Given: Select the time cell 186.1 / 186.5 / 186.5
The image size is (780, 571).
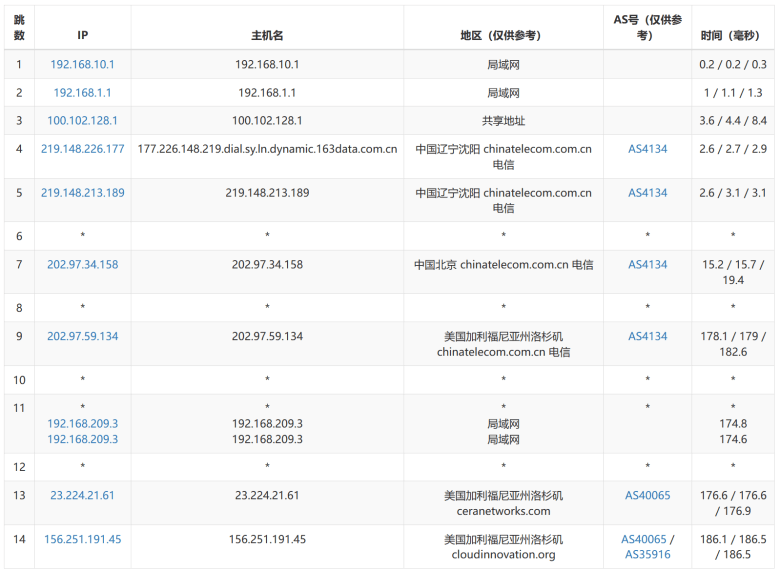Looking at the screenshot, I should (x=733, y=547).
